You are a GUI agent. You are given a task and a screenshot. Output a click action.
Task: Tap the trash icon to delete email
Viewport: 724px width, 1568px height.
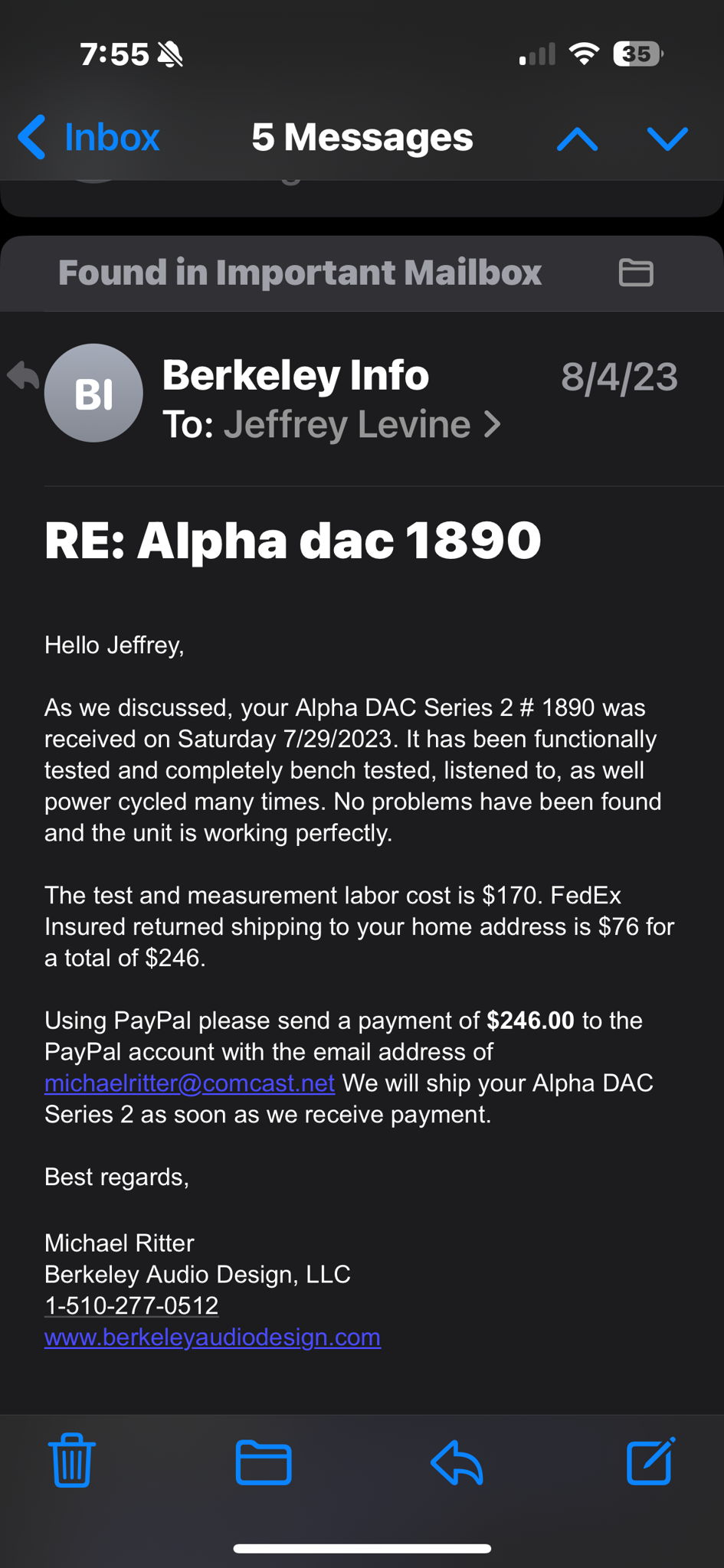pyautogui.click(x=72, y=1461)
